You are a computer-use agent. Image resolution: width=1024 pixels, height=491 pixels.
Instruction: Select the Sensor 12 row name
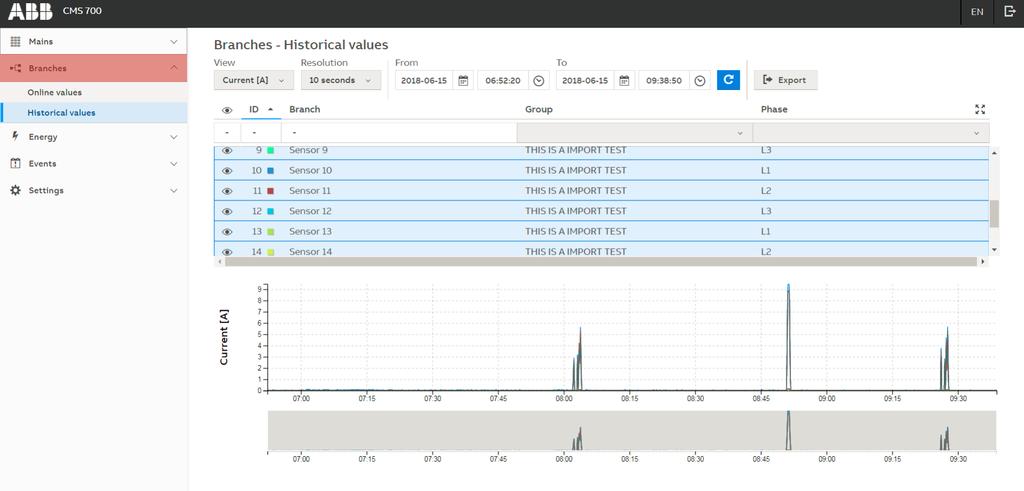(x=310, y=211)
